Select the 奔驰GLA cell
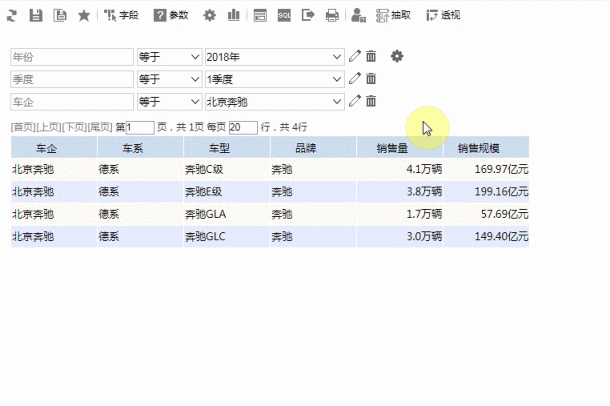Image resolution: width=610 pixels, height=406 pixels. (x=227, y=214)
